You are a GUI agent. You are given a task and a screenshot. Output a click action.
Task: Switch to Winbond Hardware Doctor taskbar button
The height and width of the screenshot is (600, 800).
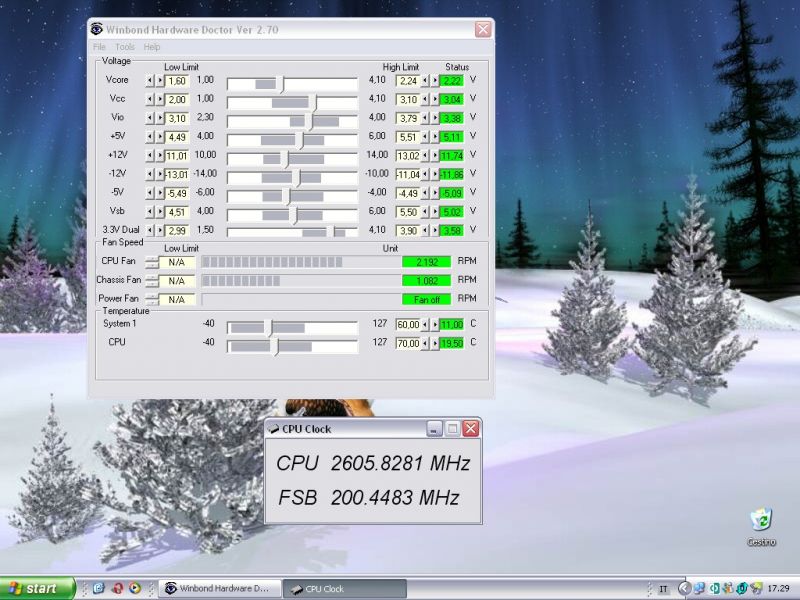point(220,588)
